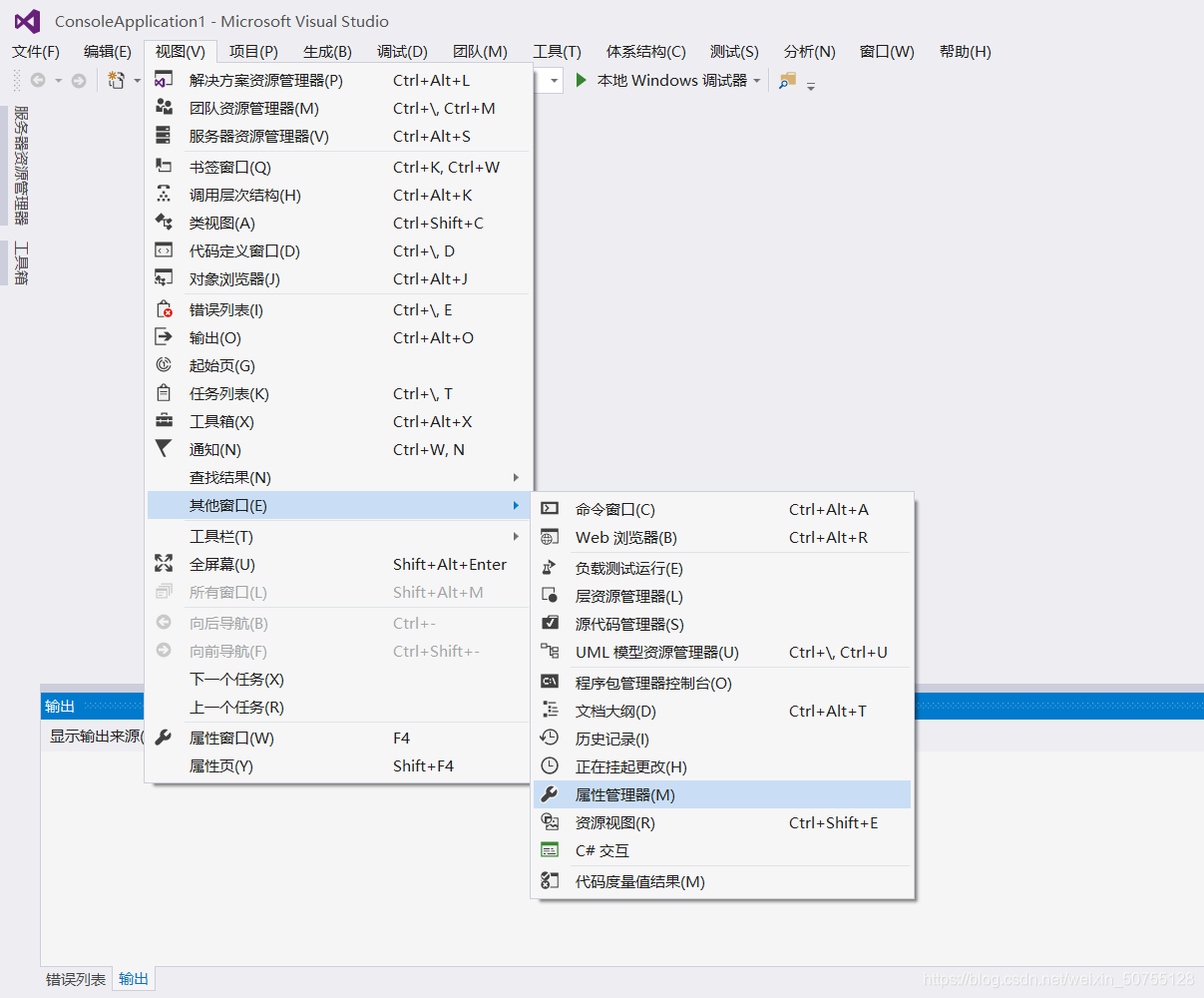This screenshot has height=998, width=1204.
Task: Choose Document Outline from submenu
Action: (x=723, y=711)
